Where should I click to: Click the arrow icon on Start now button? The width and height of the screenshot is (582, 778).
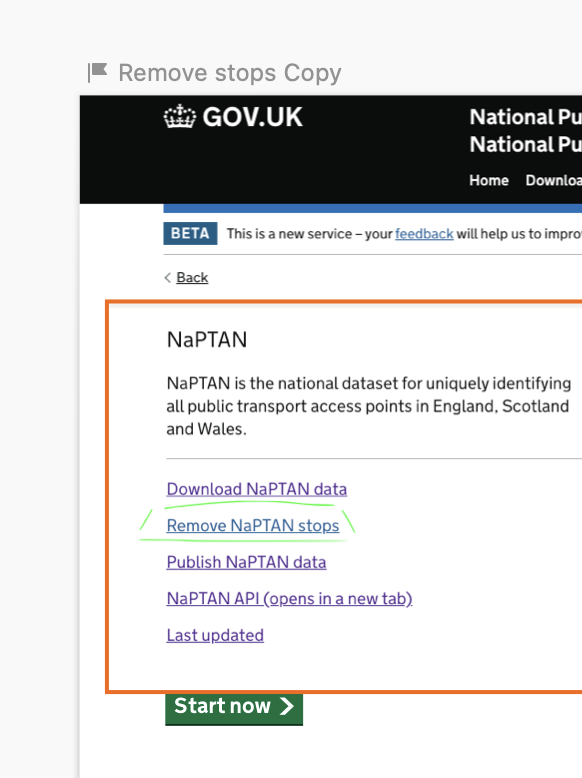pyautogui.click(x=287, y=706)
